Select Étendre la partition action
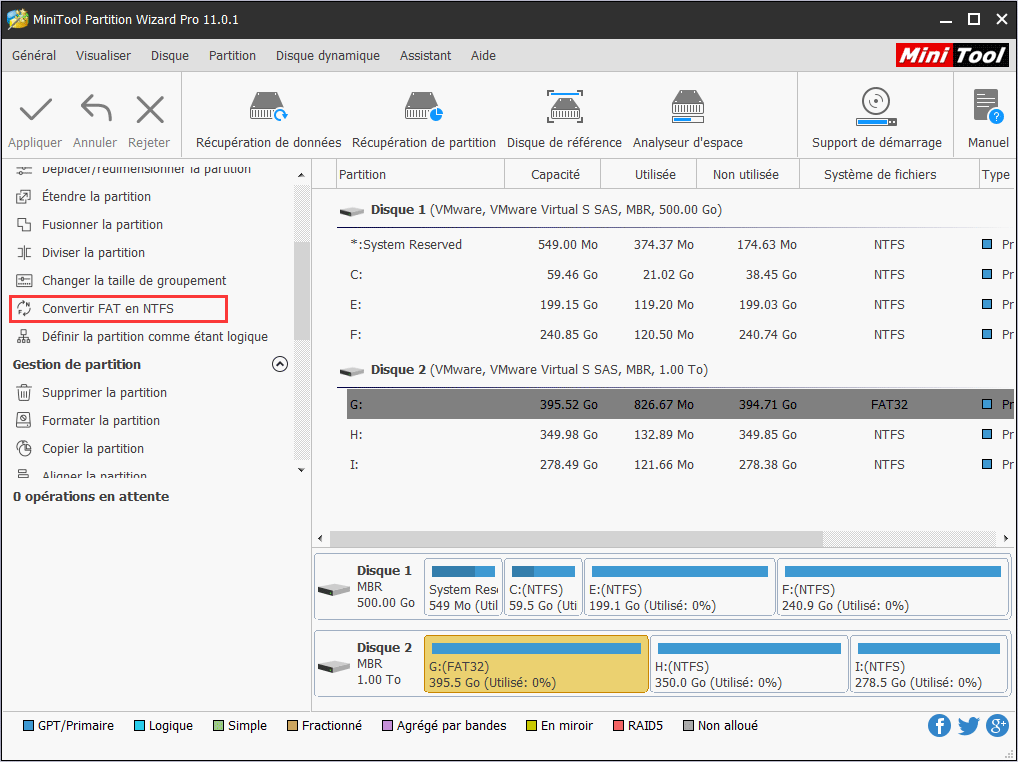 coord(96,197)
